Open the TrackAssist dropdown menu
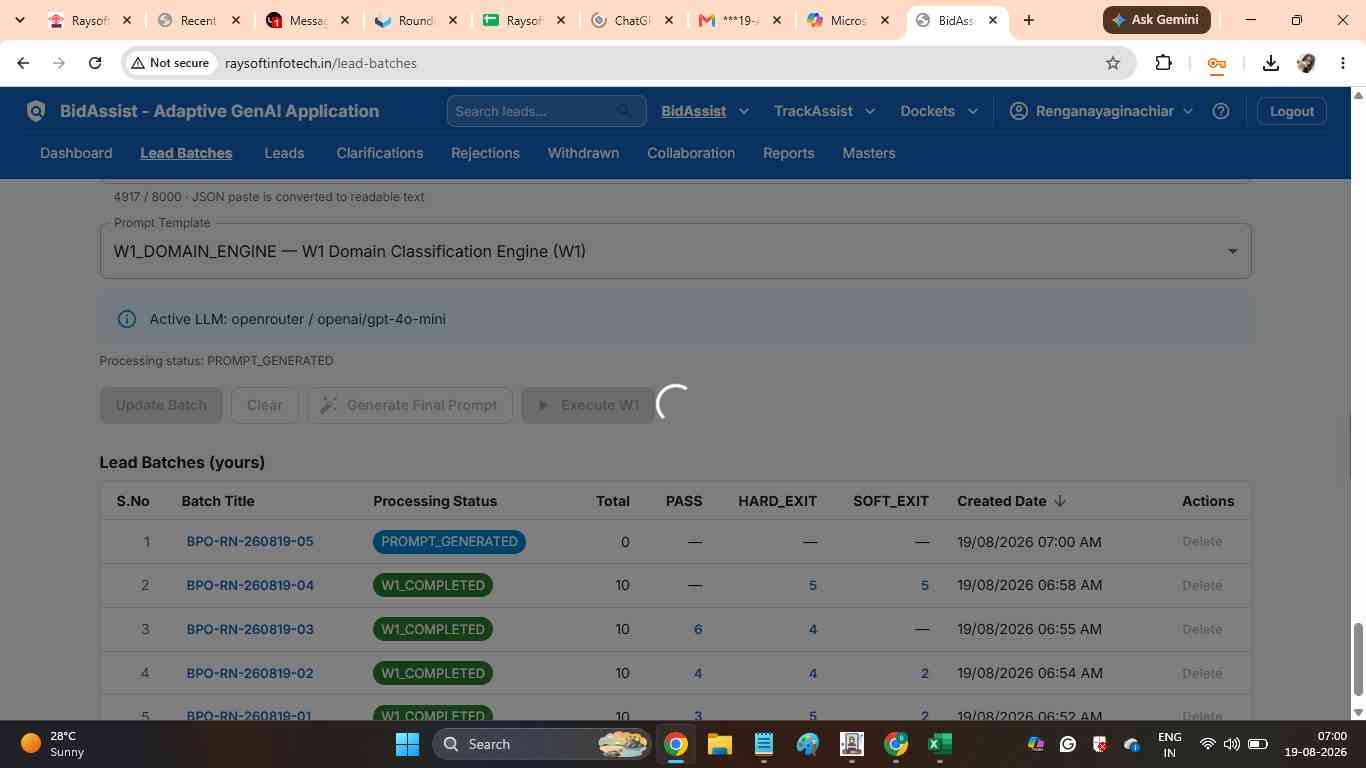Image resolution: width=1366 pixels, height=768 pixels. [824, 111]
